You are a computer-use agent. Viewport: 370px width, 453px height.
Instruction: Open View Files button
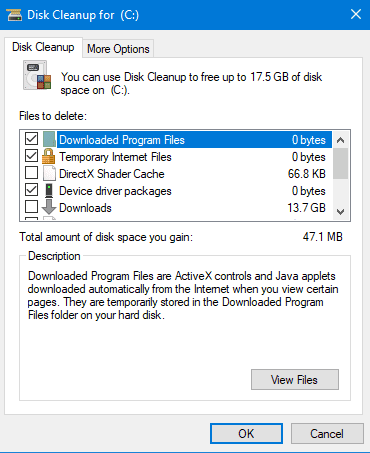pos(295,379)
